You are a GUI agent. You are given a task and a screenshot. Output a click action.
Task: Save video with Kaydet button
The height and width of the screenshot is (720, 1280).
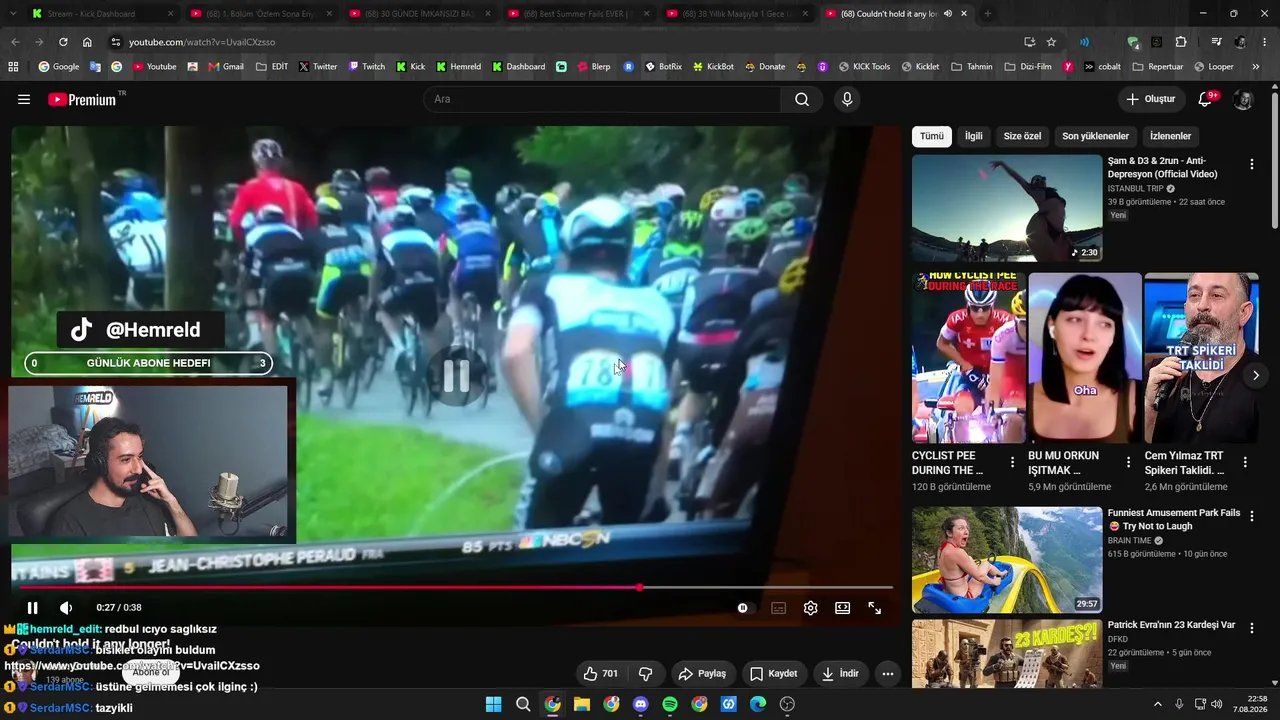tap(774, 673)
